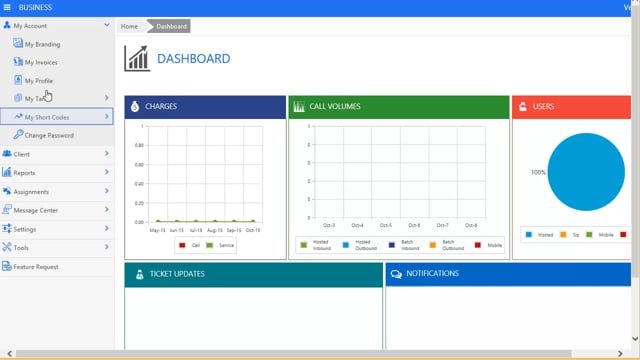Click the My Account person icon

tap(7, 25)
